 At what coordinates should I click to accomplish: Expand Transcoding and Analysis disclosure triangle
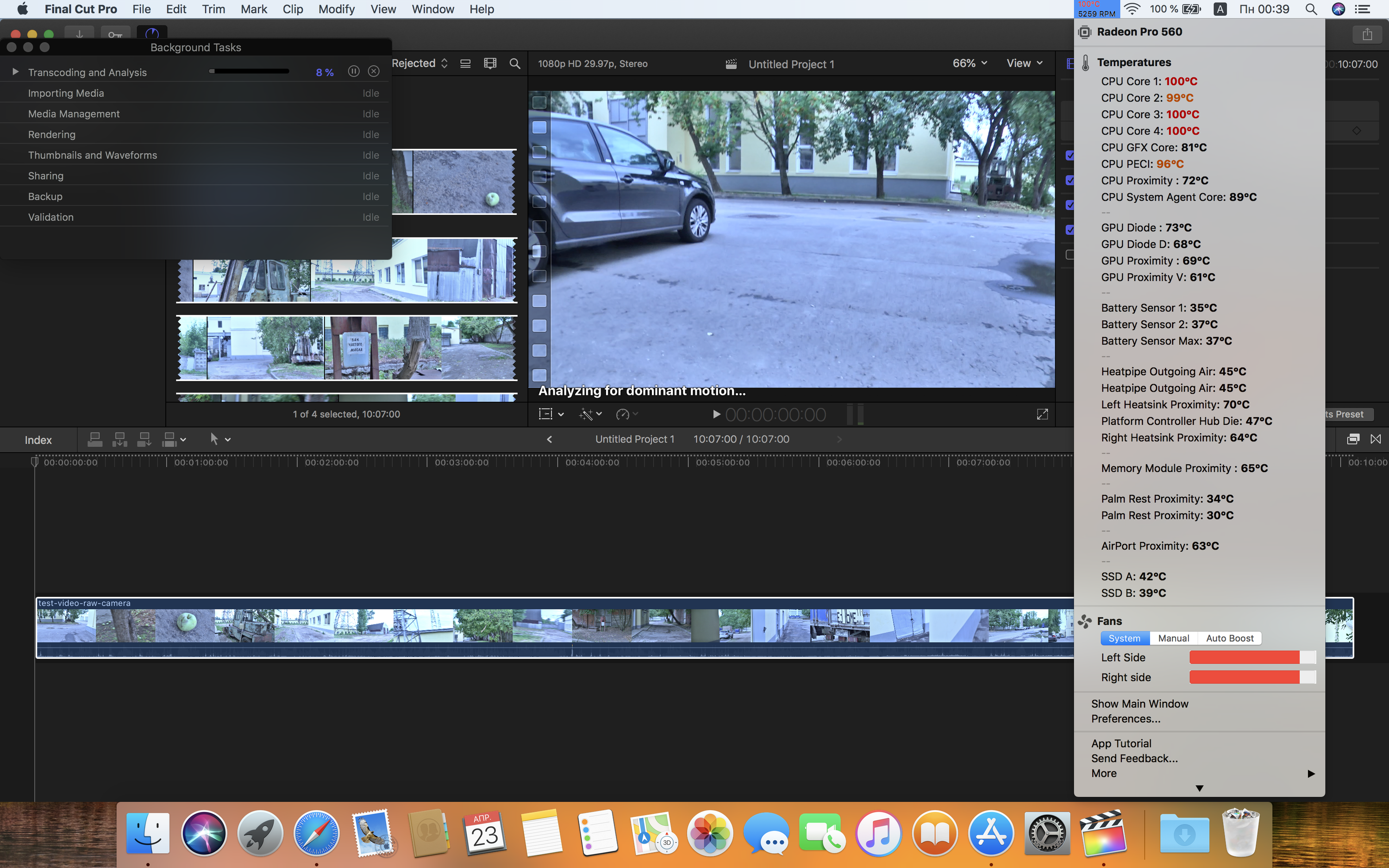(x=15, y=72)
